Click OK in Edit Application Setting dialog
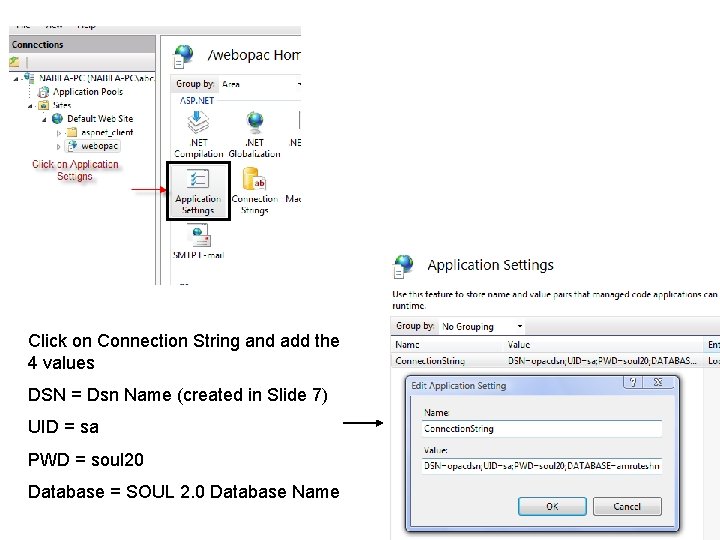720x540 pixels. (552, 506)
